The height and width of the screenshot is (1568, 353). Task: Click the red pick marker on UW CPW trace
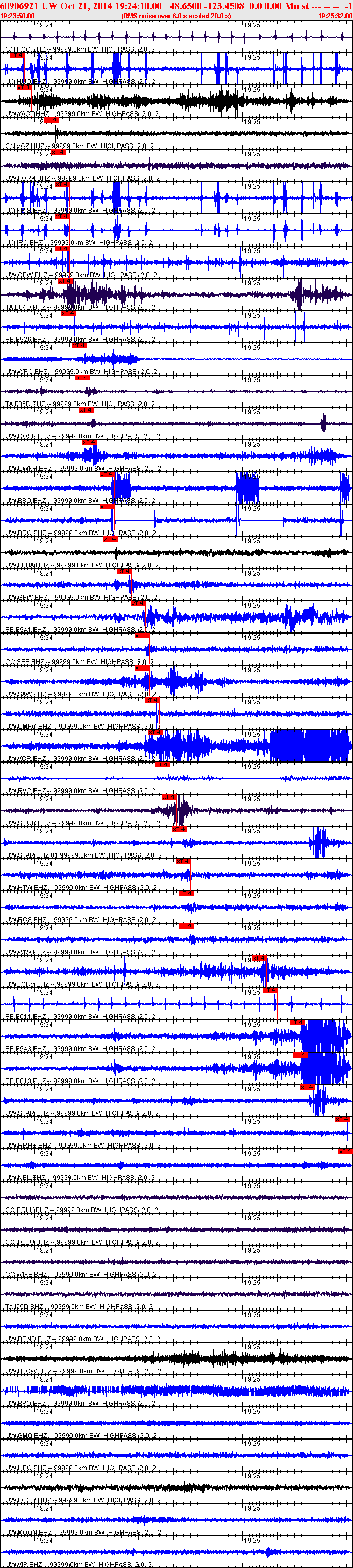click(x=61, y=249)
